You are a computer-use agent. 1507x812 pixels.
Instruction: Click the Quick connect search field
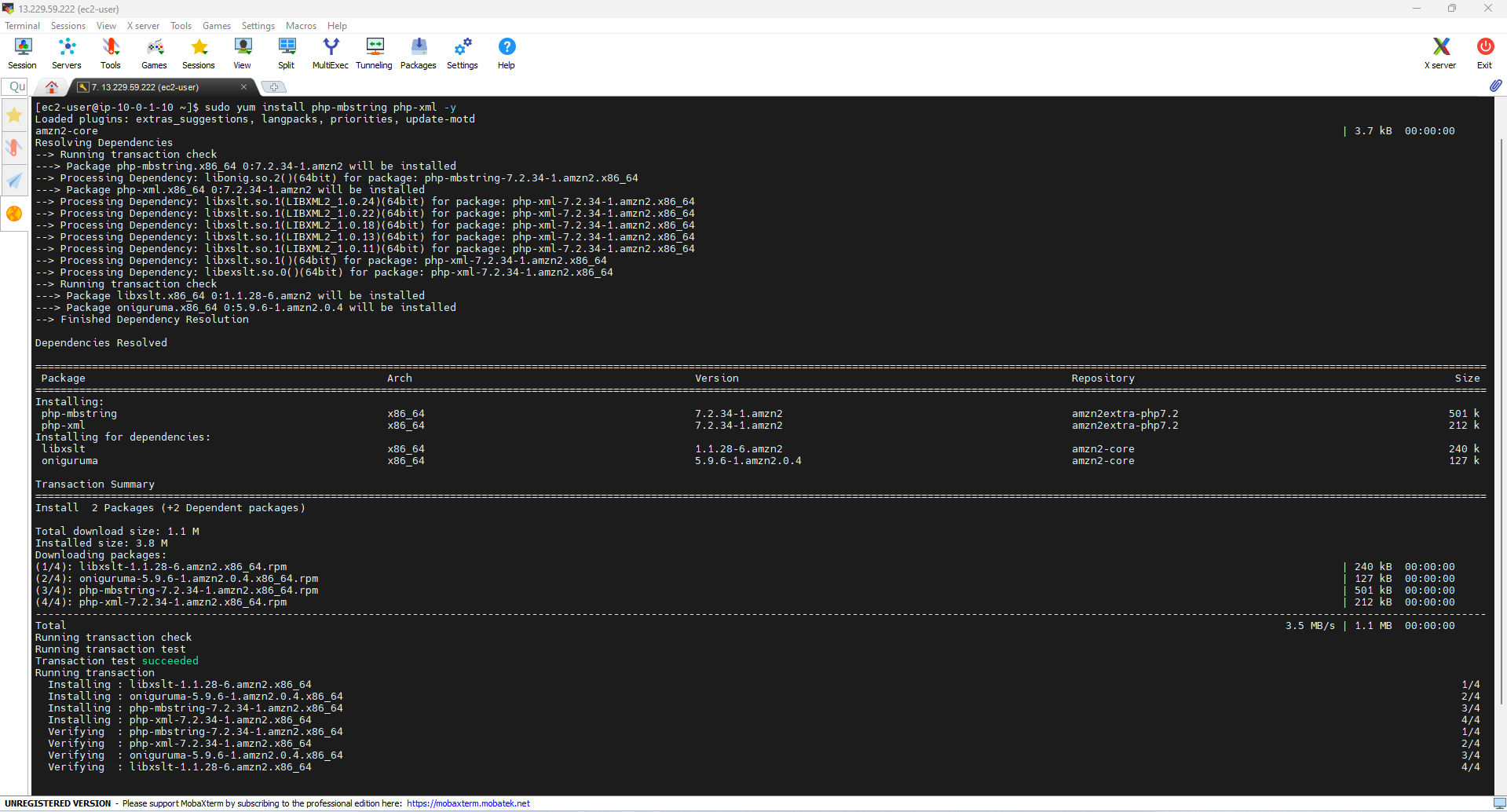(15, 86)
